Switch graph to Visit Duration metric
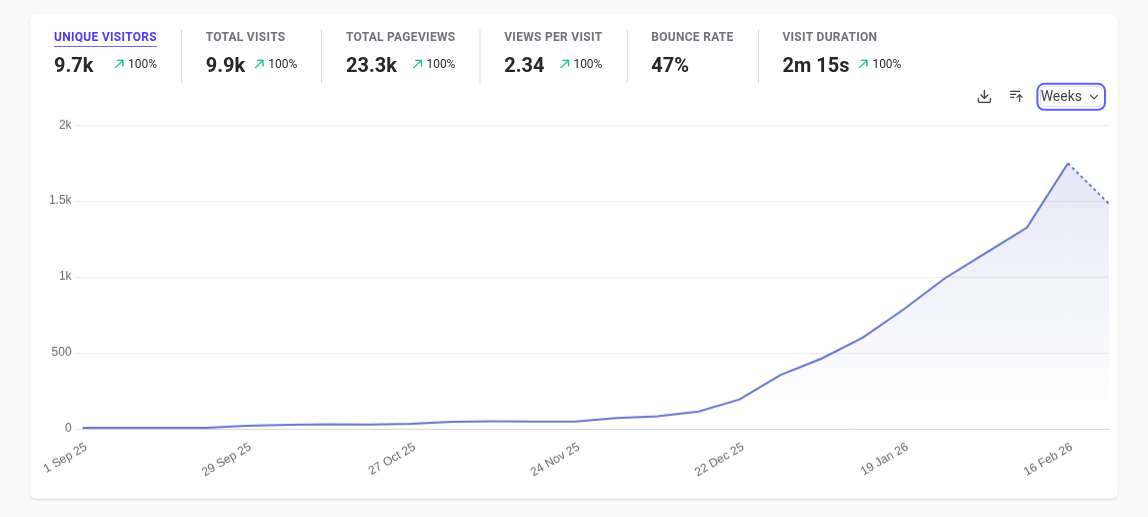This screenshot has height=517, width=1148. click(830, 37)
